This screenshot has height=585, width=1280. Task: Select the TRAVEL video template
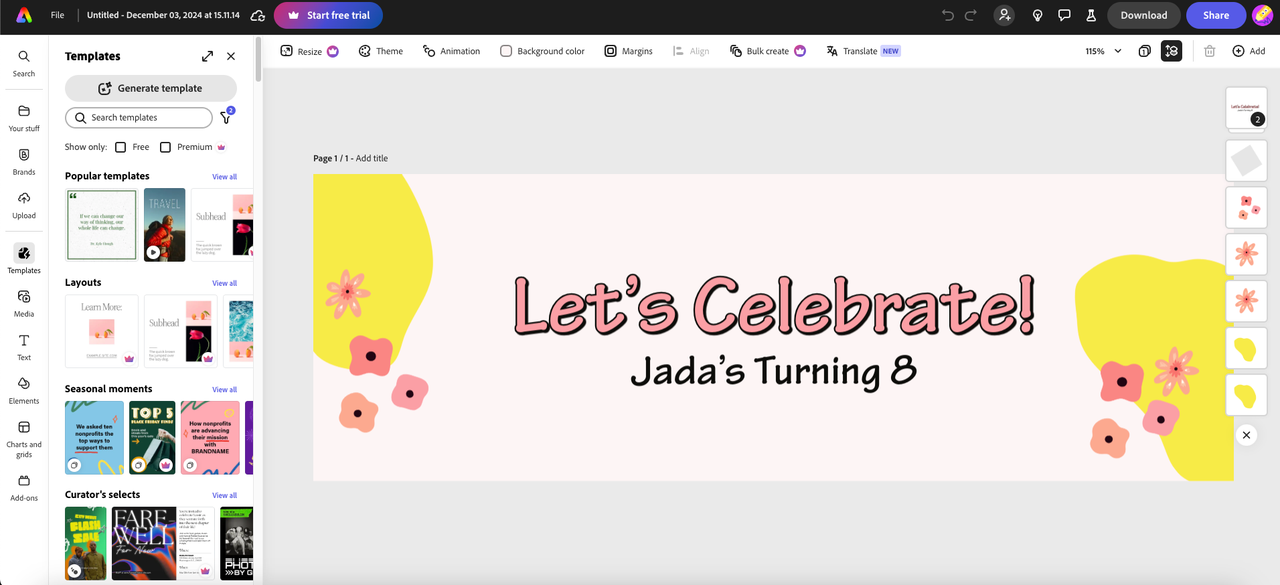coord(165,225)
